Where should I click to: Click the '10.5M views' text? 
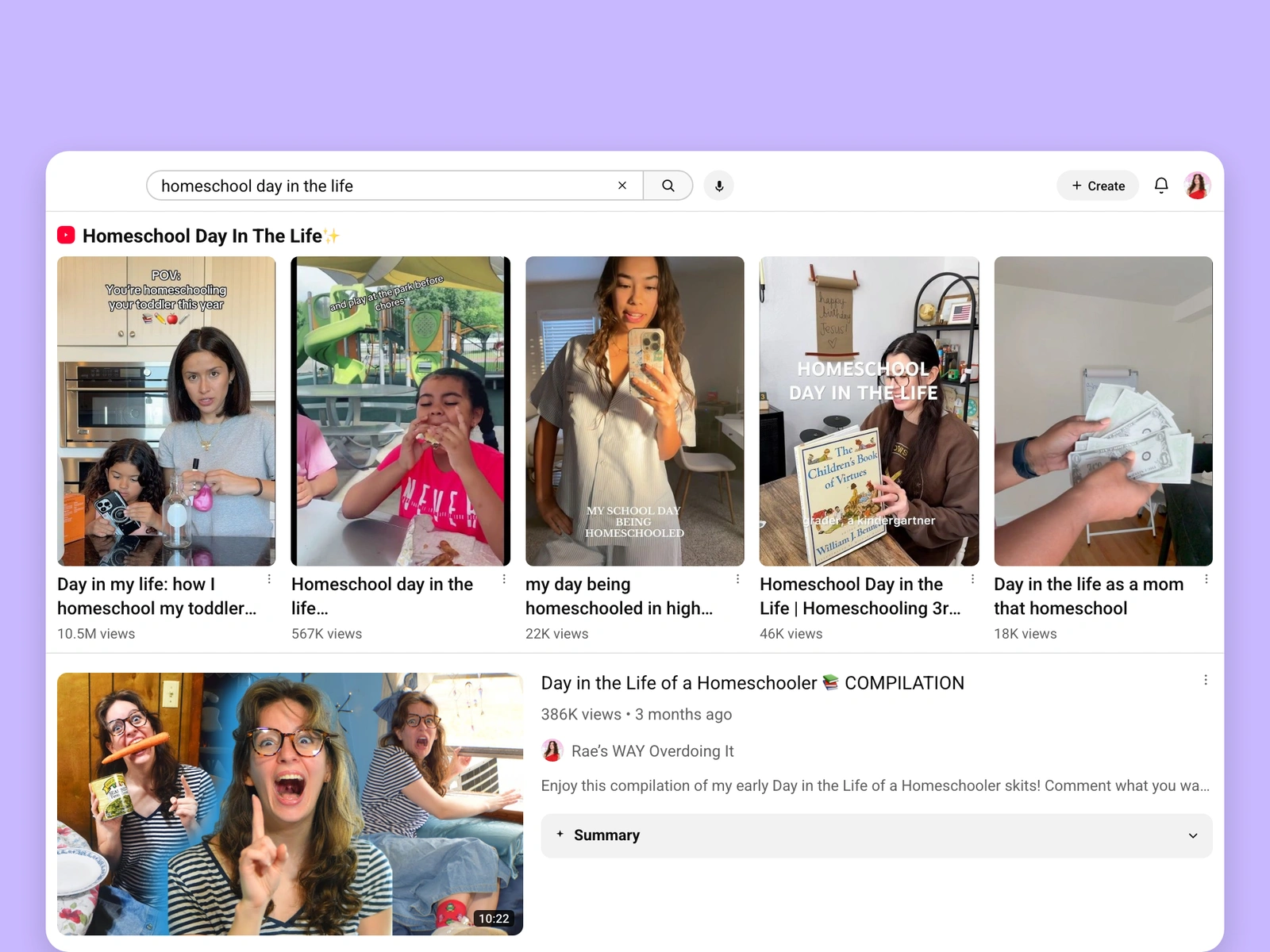pyautogui.click(x=96, y=634)
